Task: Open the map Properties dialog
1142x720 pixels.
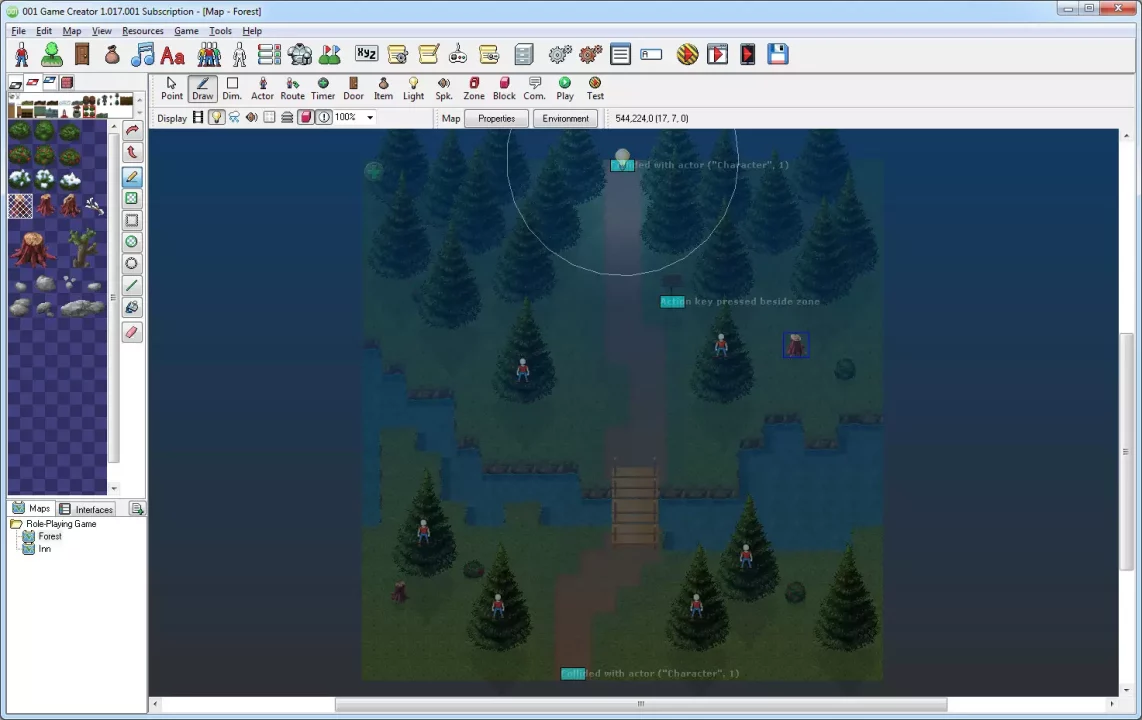Action: pyautogui.click(x=496, y=118)
